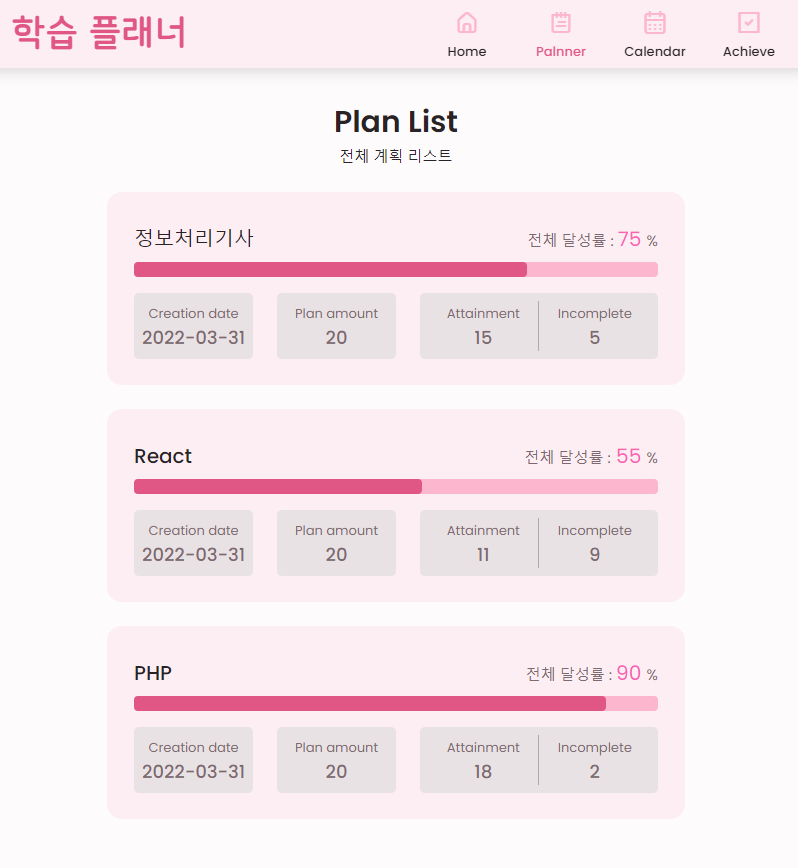Click the 학습 플래너 logo text
This screenshot has width=798, height=868.
pos(98,32)
